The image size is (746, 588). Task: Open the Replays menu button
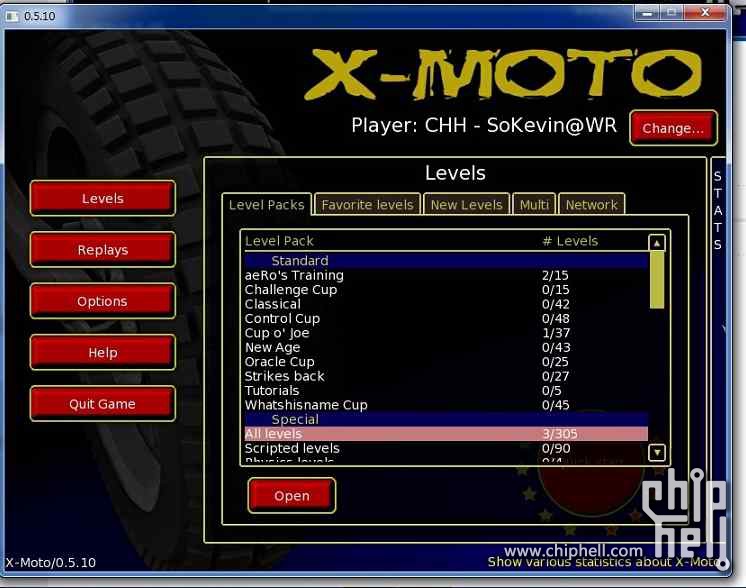(x=102, y=249)
